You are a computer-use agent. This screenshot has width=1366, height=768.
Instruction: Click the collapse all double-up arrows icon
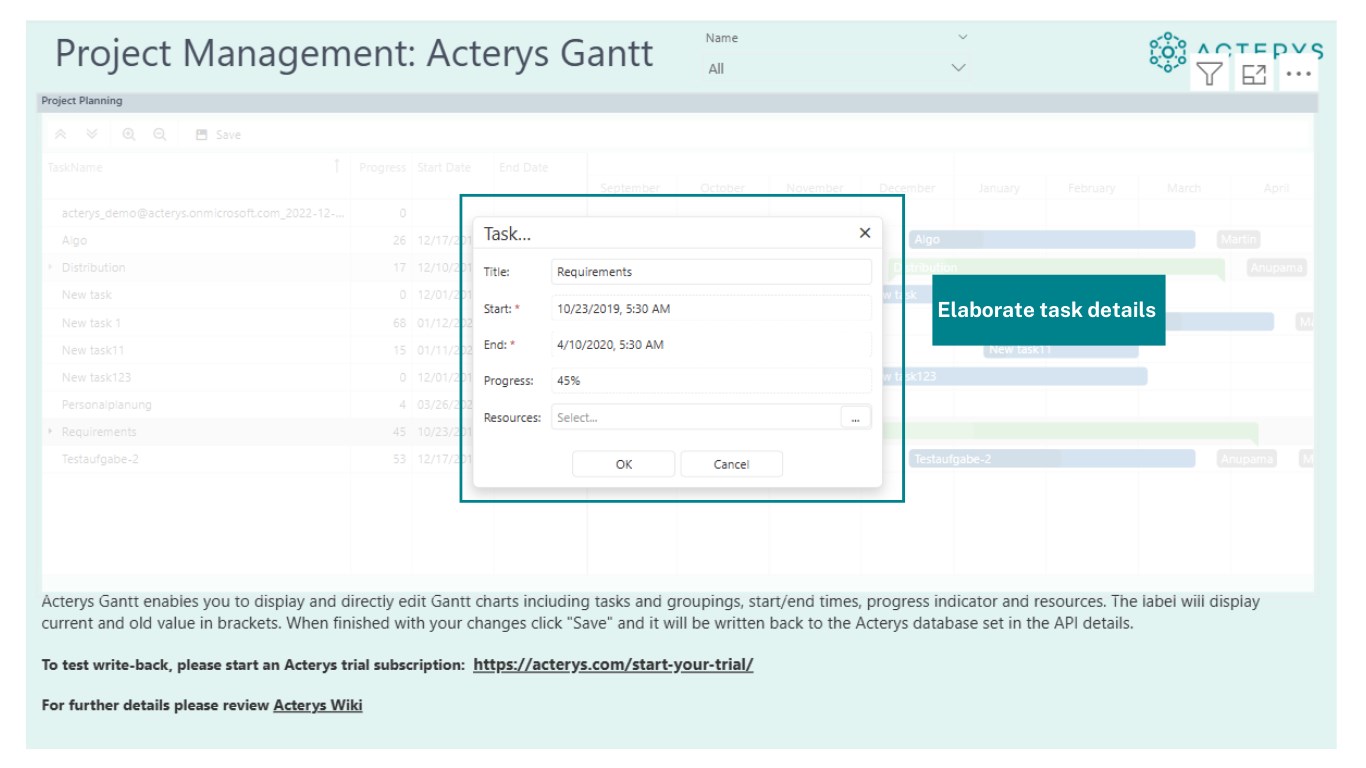[x=60, y=134]
